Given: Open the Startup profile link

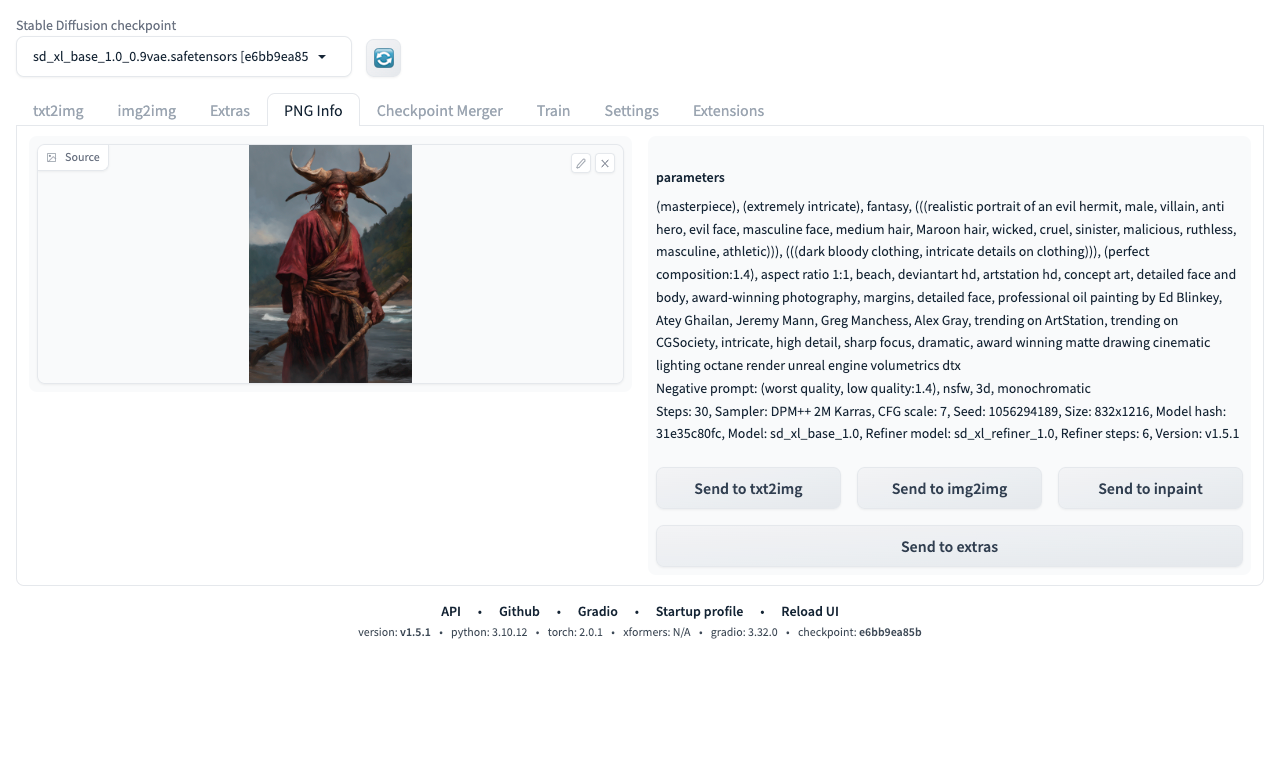Looking at the screenshot, I should [699, 611].
